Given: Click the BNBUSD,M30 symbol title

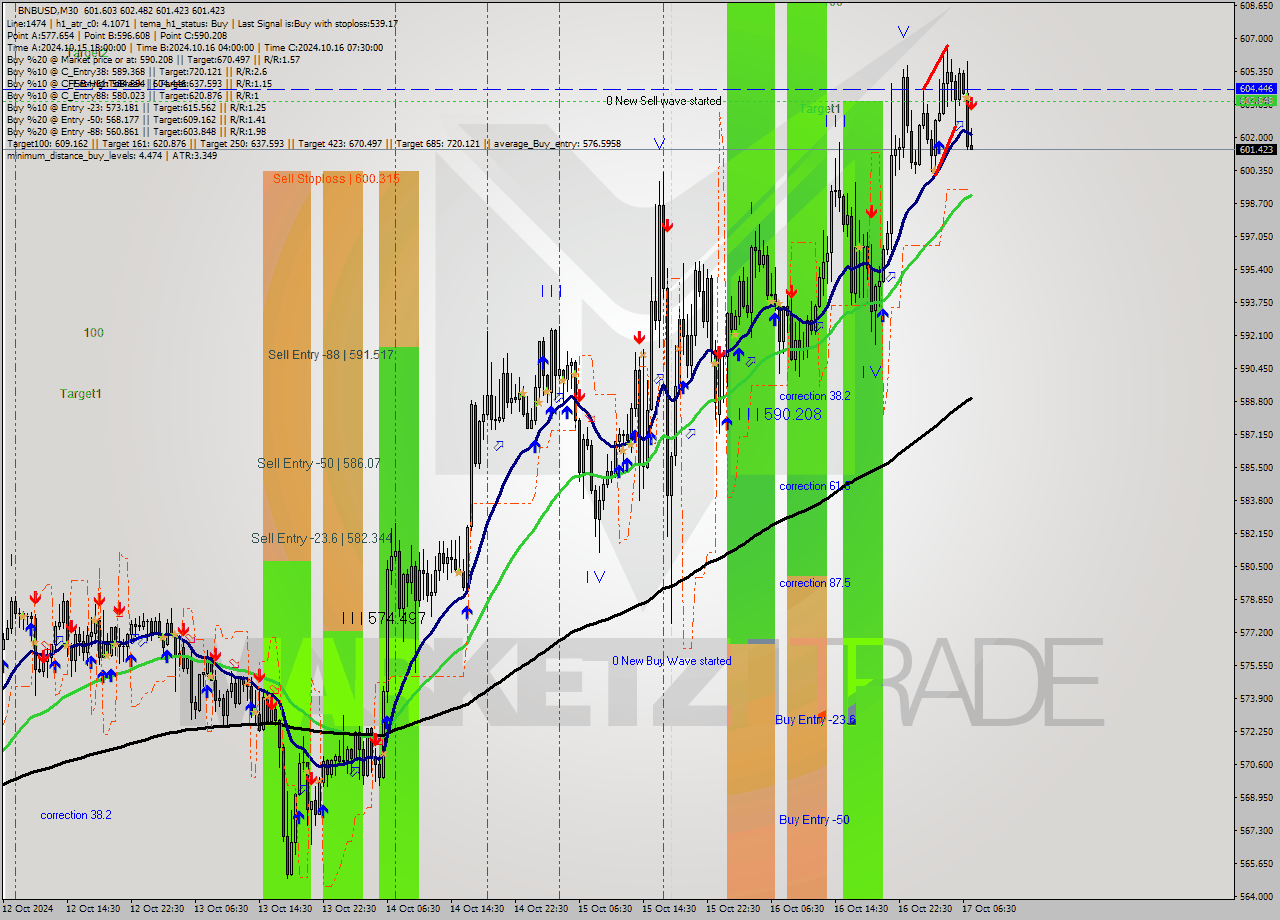Looking at the screenshot, I should (x=46, y=9).
